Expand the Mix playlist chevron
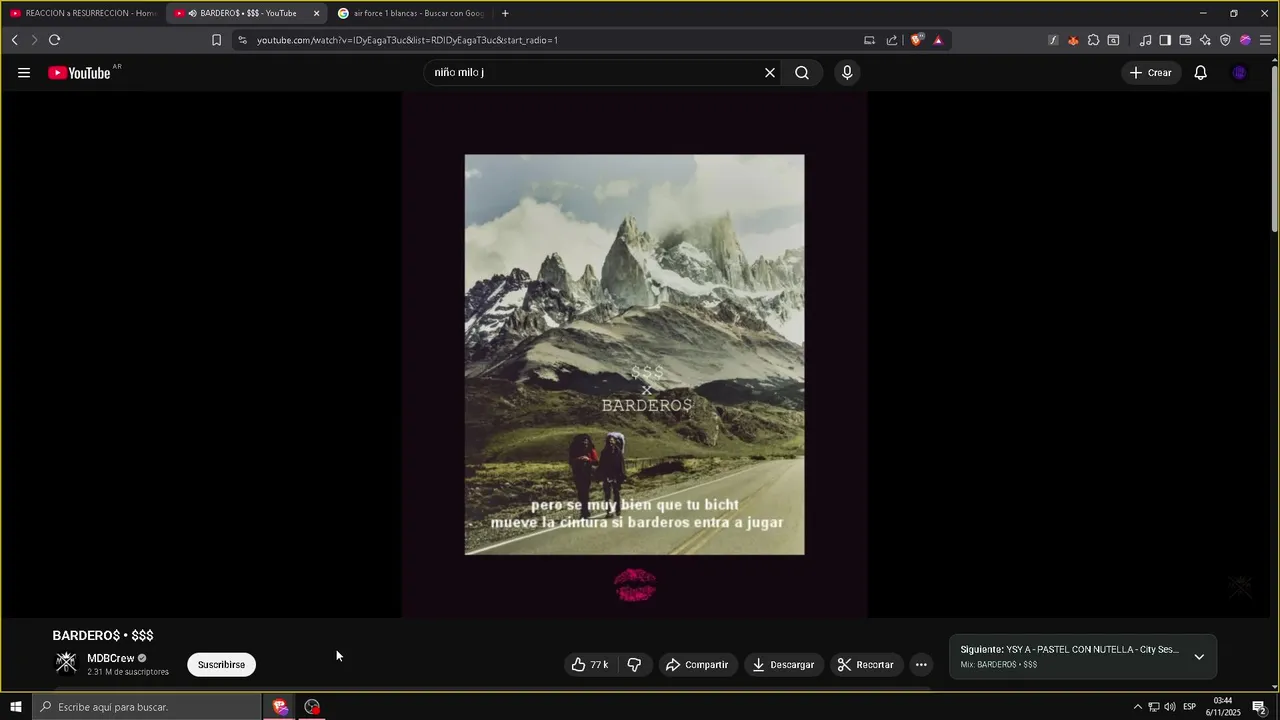The width and height of the screenshot is (1280, 720). point(1199,657)
